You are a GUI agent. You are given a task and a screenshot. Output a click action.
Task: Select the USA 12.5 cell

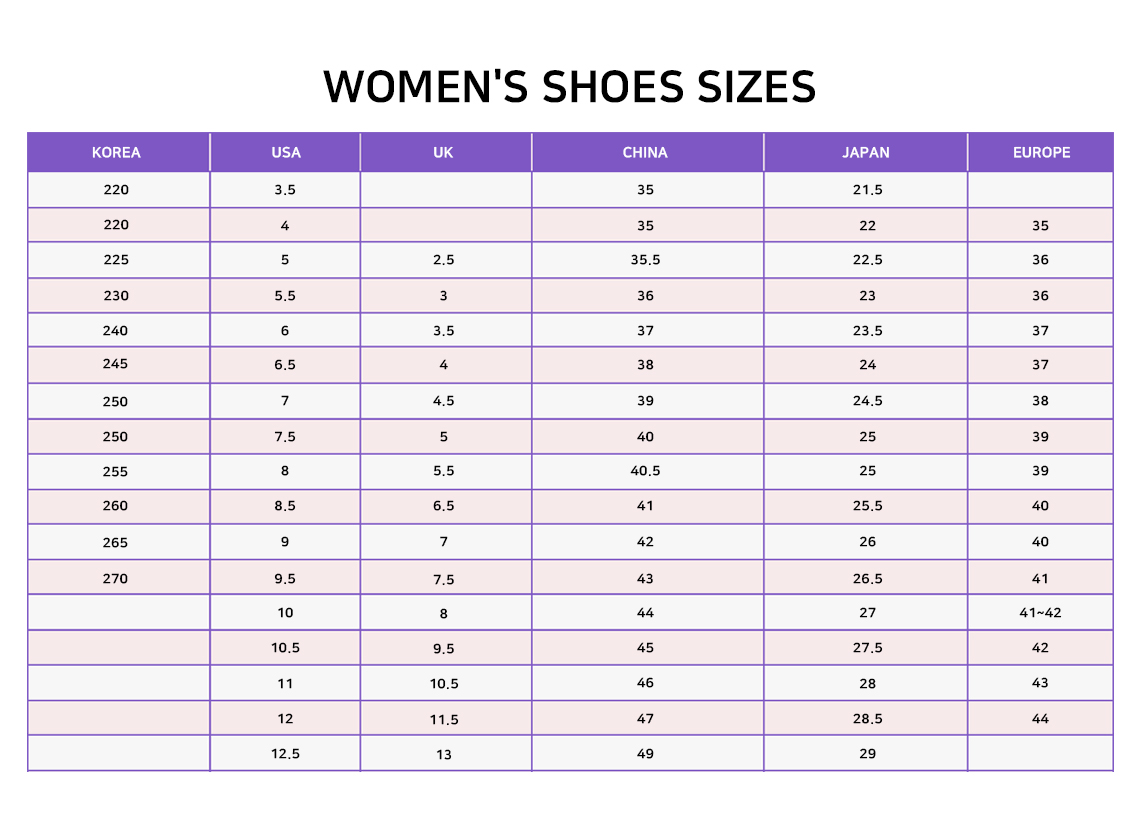click(285, 753)
